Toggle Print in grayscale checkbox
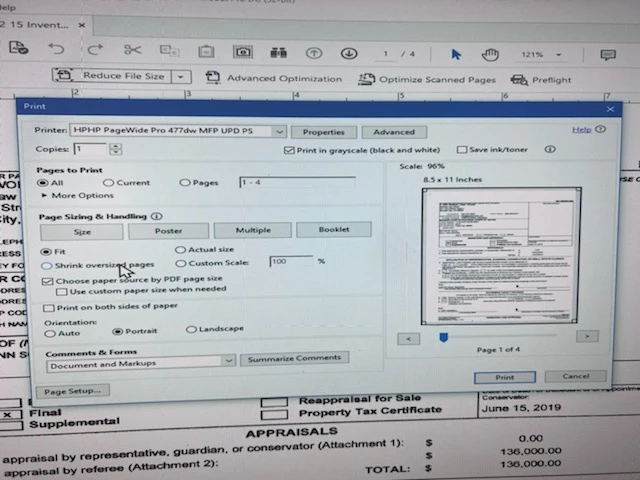 [289, 150]
